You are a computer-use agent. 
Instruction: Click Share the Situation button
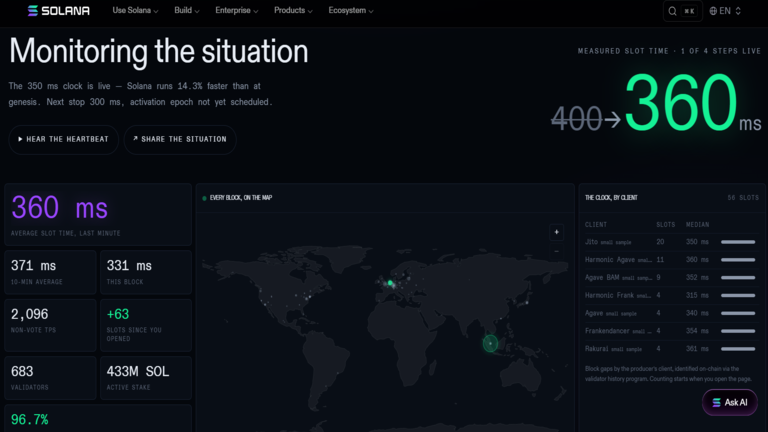[180, 139]
